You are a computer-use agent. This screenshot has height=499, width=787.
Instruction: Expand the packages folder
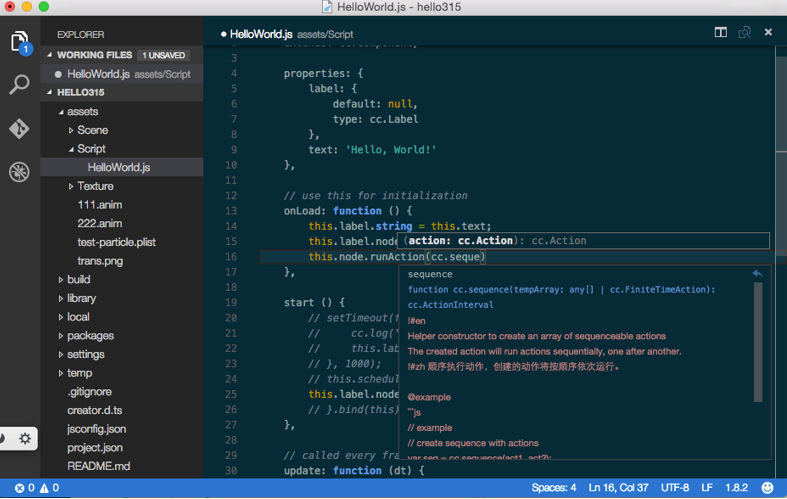[x=61, y=336]
